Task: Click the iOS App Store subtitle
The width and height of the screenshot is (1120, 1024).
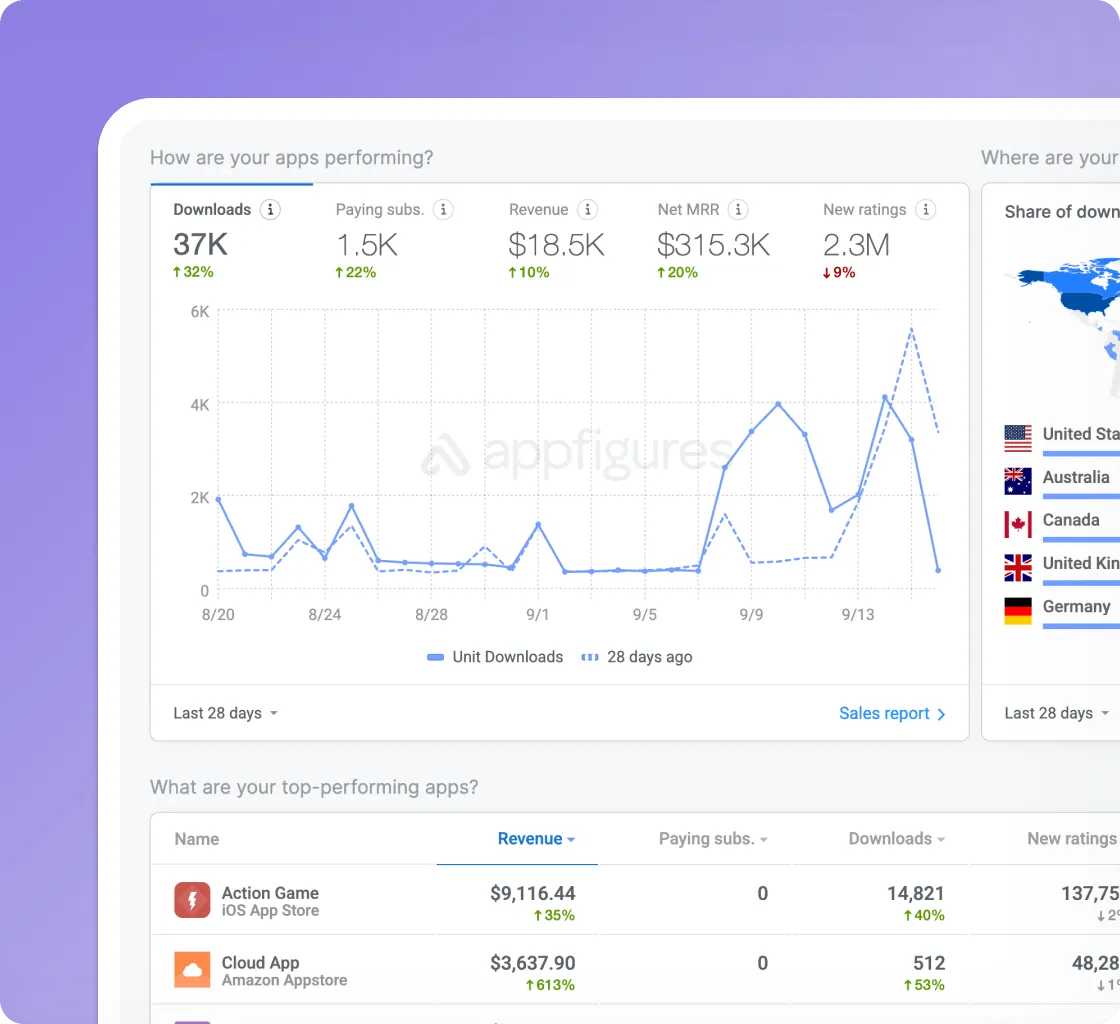Action: pos(270,910)
